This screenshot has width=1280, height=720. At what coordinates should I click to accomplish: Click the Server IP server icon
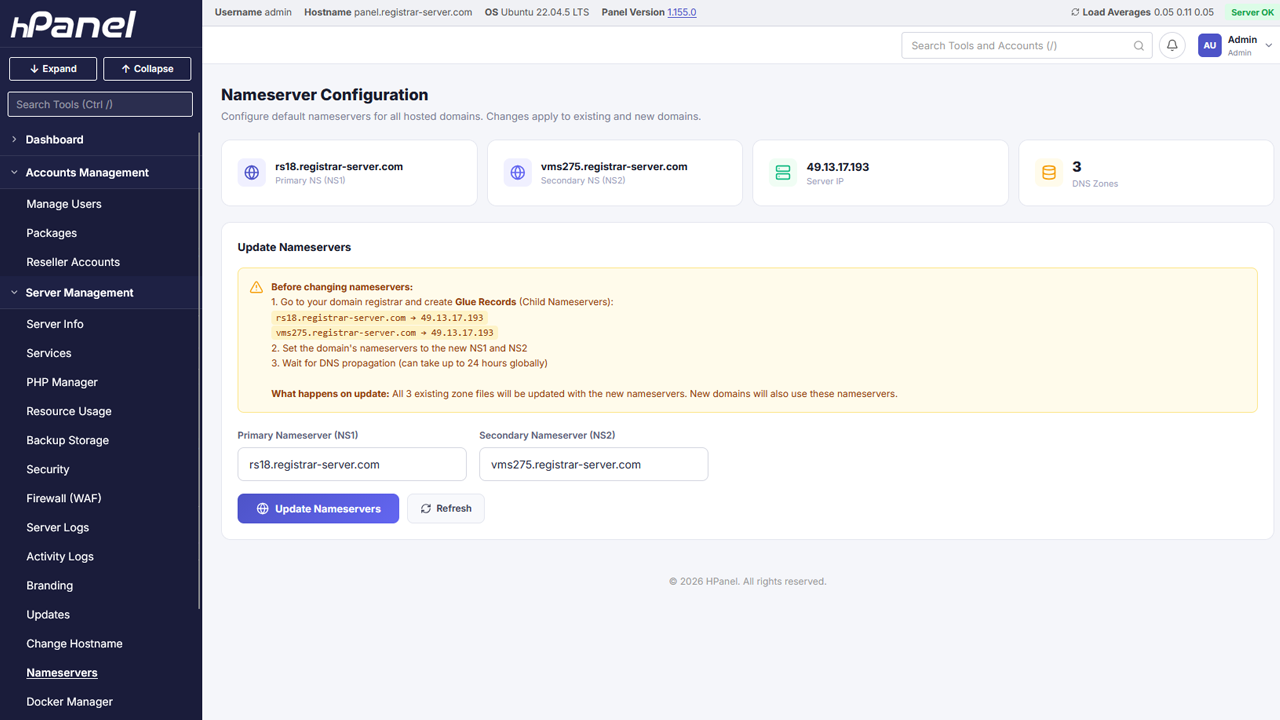(x=783, y=173)
